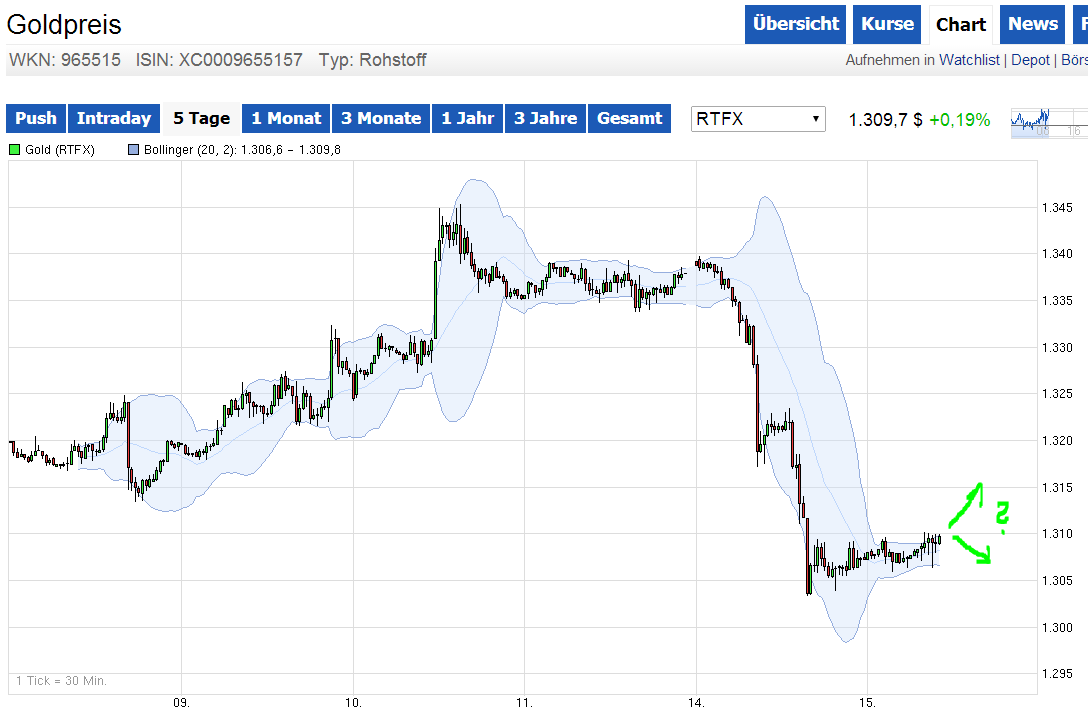Display the 3 Monate range
The width and height of the screenshot is (1088, 715).
coord(381,118)
